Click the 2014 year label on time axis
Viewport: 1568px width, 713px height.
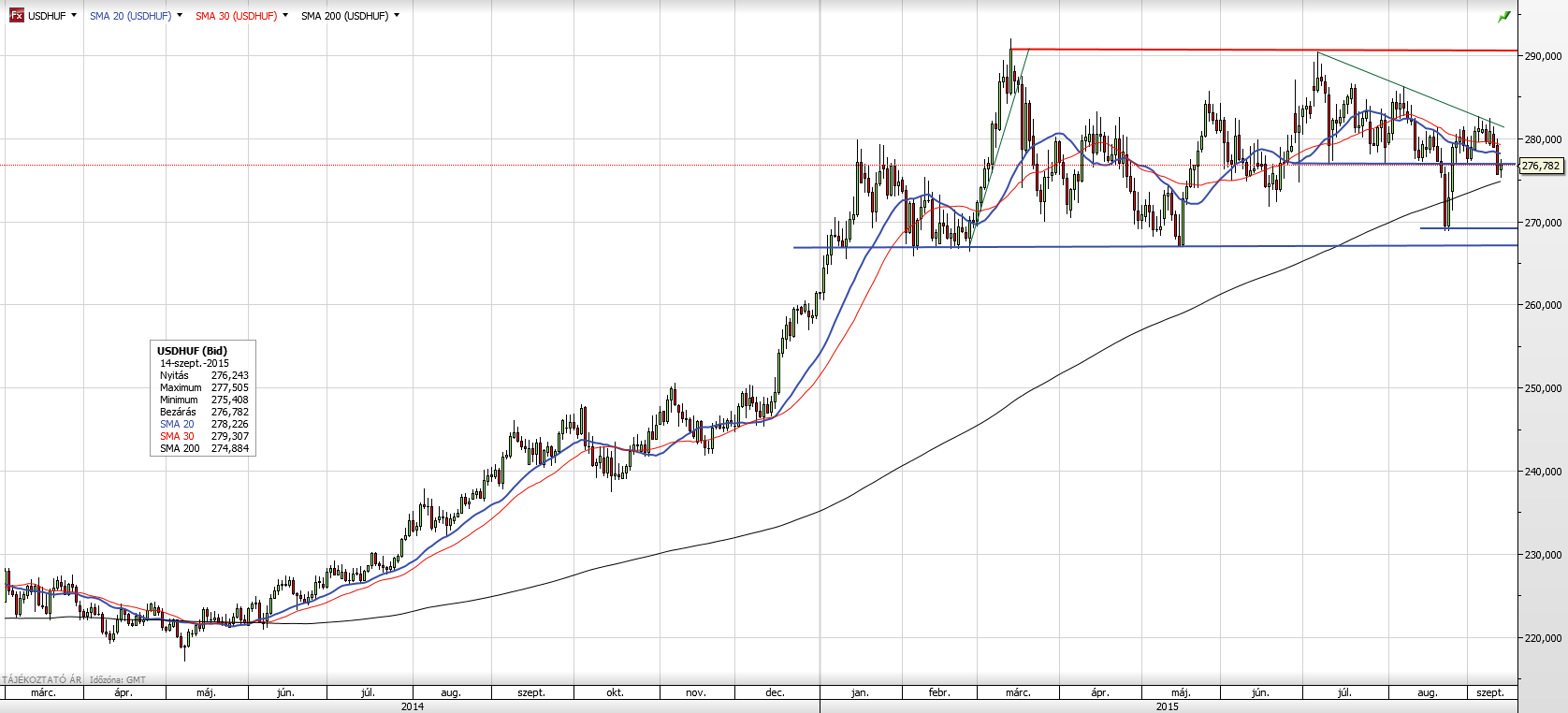click(412, 706)
